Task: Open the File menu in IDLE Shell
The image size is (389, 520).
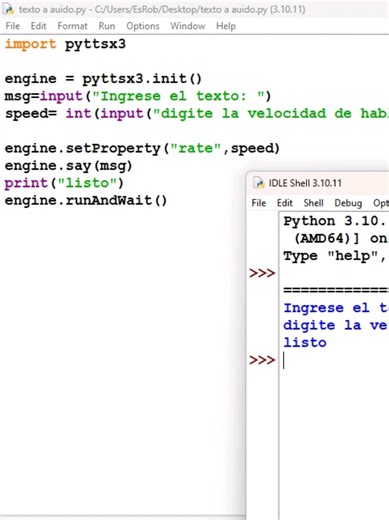Action: point(259,203)
